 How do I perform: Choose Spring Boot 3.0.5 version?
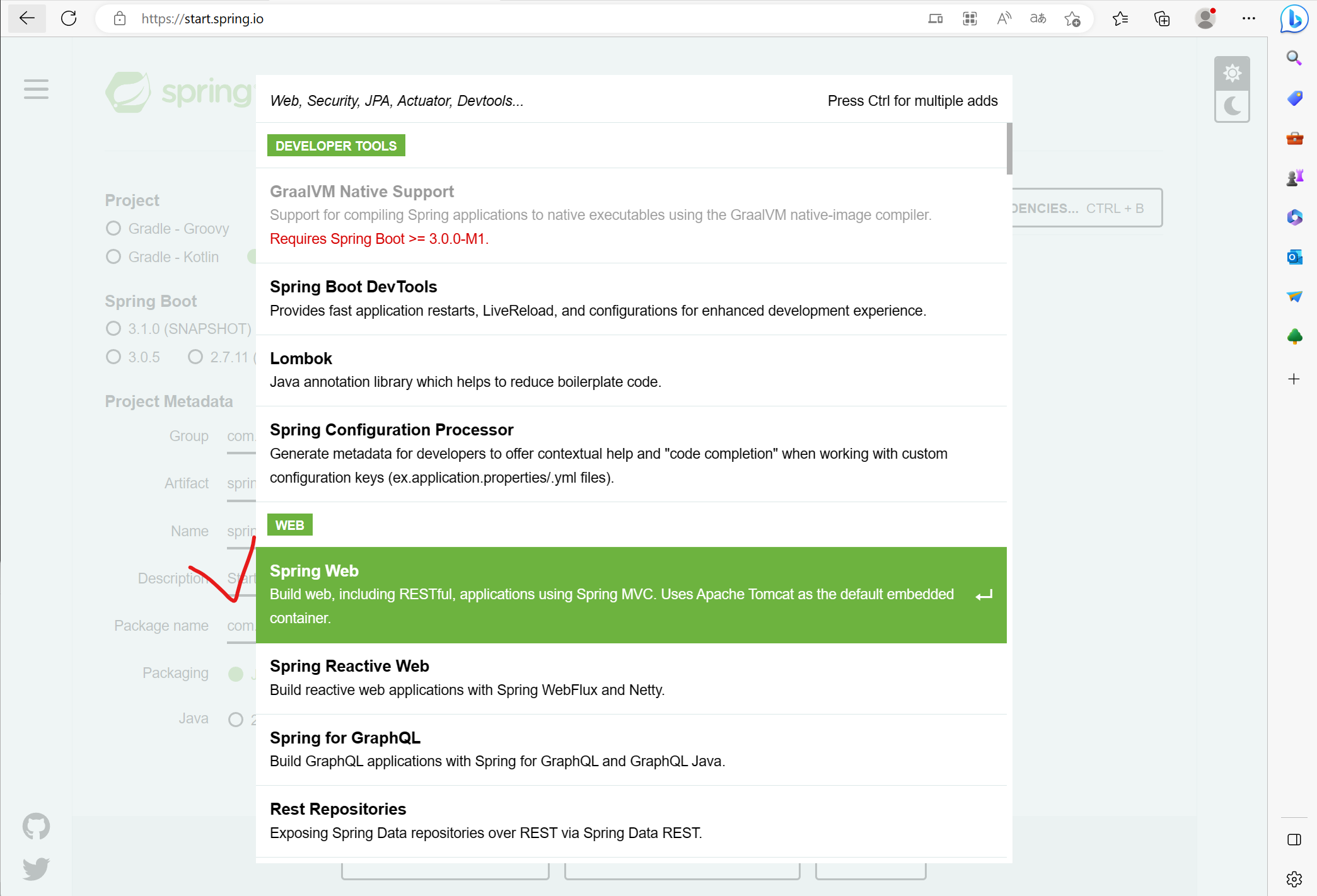tap(113, 357)
